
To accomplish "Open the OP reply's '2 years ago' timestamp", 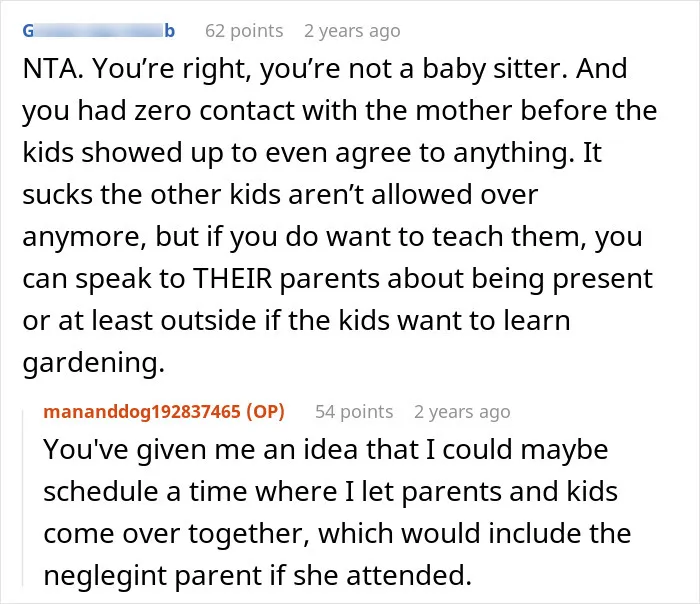I will click(x=462, y=412).
